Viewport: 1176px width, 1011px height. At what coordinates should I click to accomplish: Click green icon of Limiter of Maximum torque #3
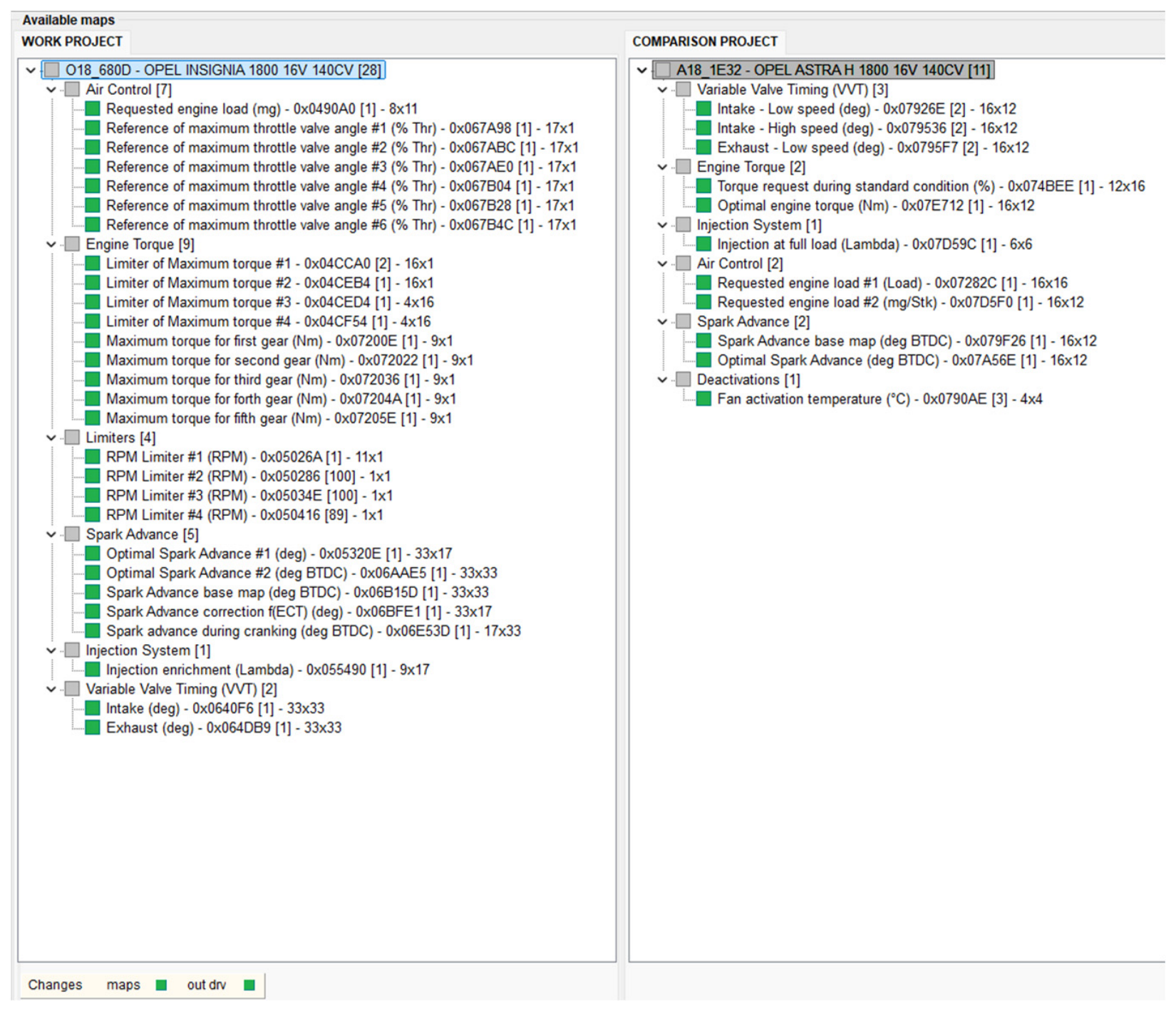(x=93, y=302)
